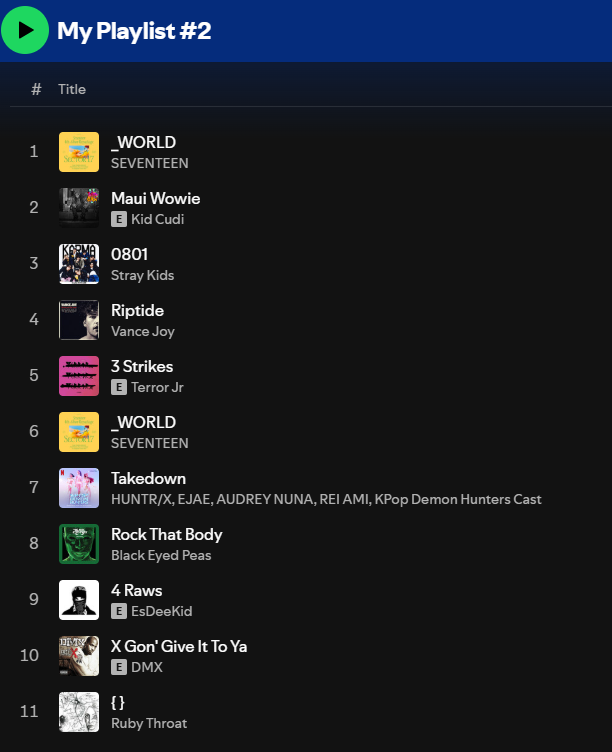The width and height of the screenshot is (612, 752).
Task: Open artist SEVENTEEN under track 6
Action: pos(150,444)
